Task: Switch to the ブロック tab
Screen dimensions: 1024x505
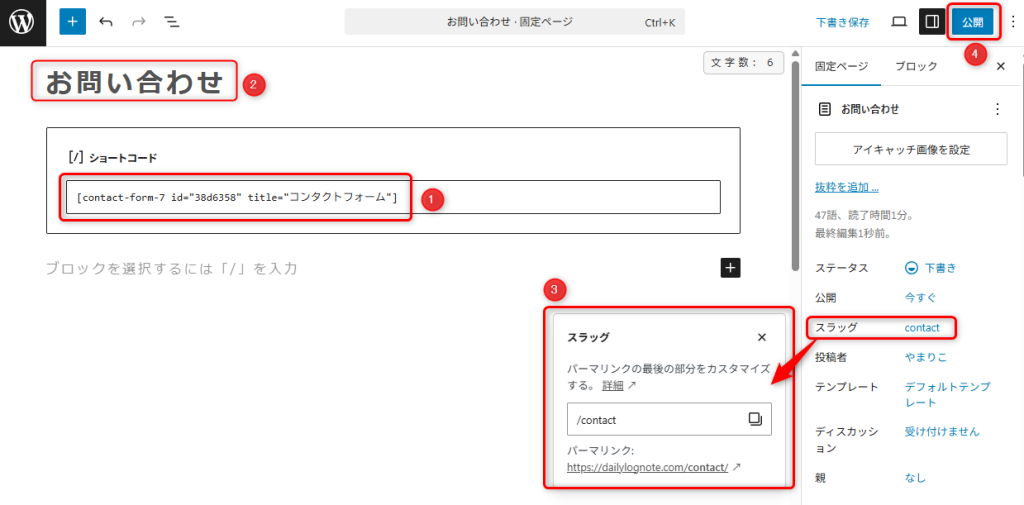Action: click(916, 66)
